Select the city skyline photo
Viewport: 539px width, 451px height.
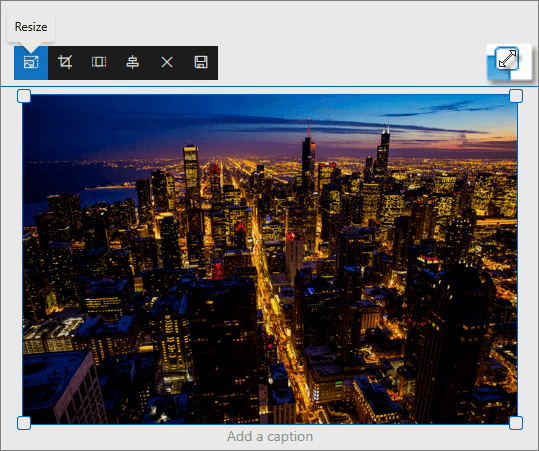pyautogui.click(x=270, y=259)
